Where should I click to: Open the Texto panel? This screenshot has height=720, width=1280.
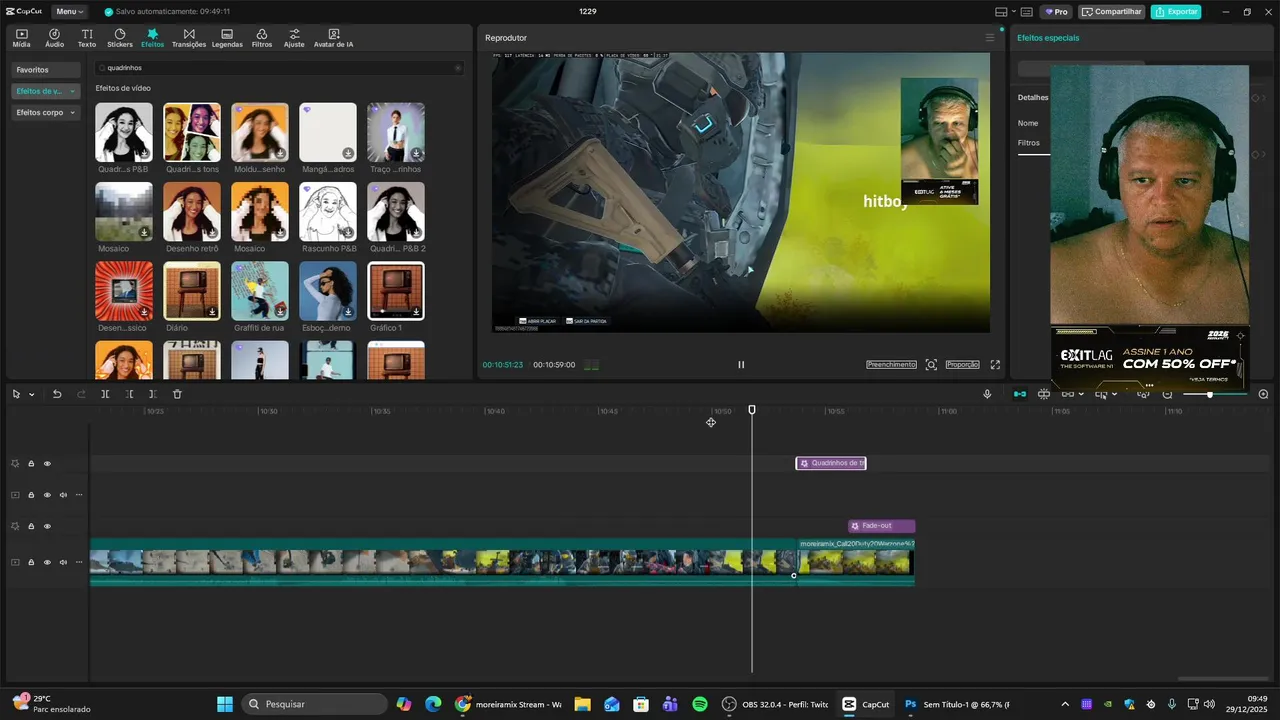coord(87,38)
